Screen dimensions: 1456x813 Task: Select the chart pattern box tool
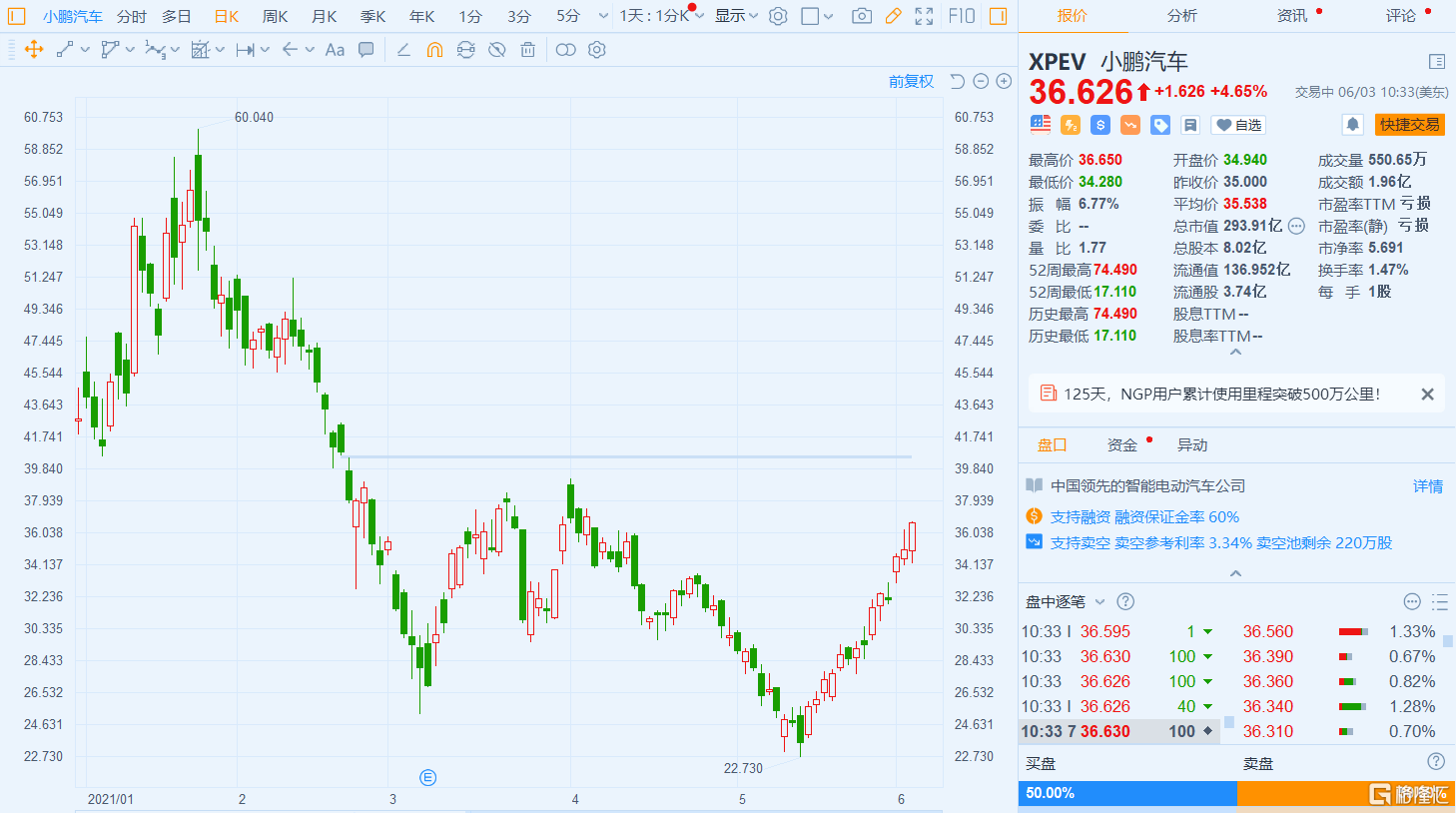200,50
